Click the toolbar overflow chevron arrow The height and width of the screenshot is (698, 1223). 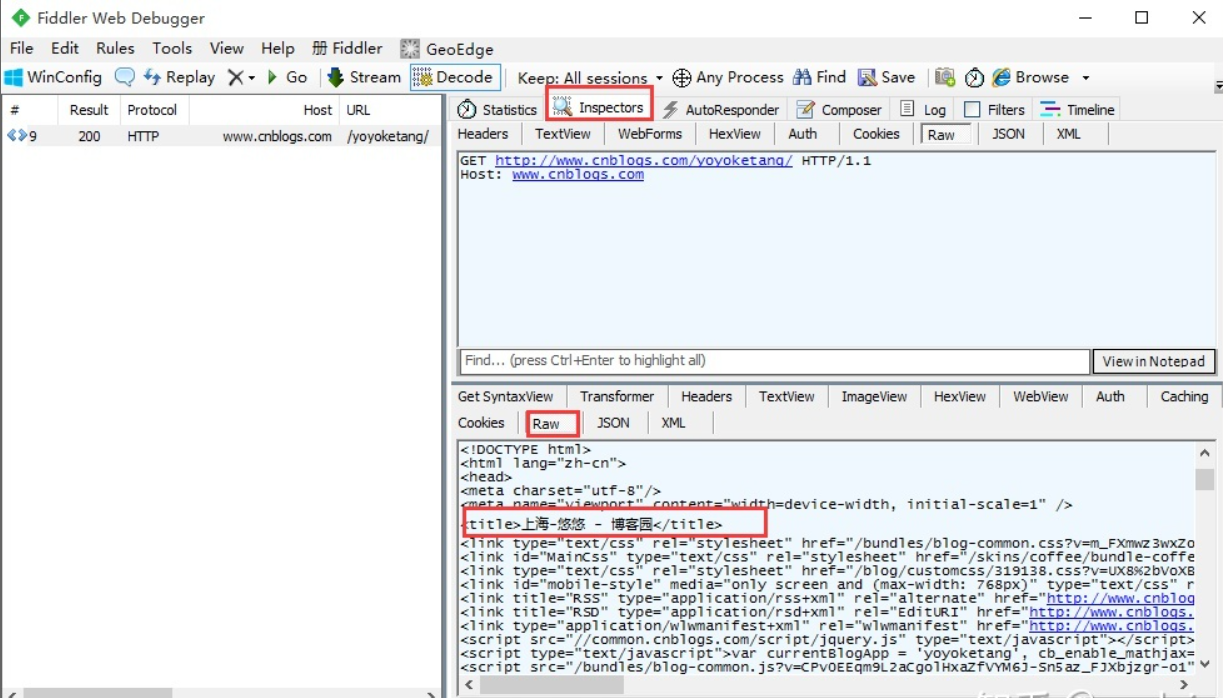coord(1217,86)
